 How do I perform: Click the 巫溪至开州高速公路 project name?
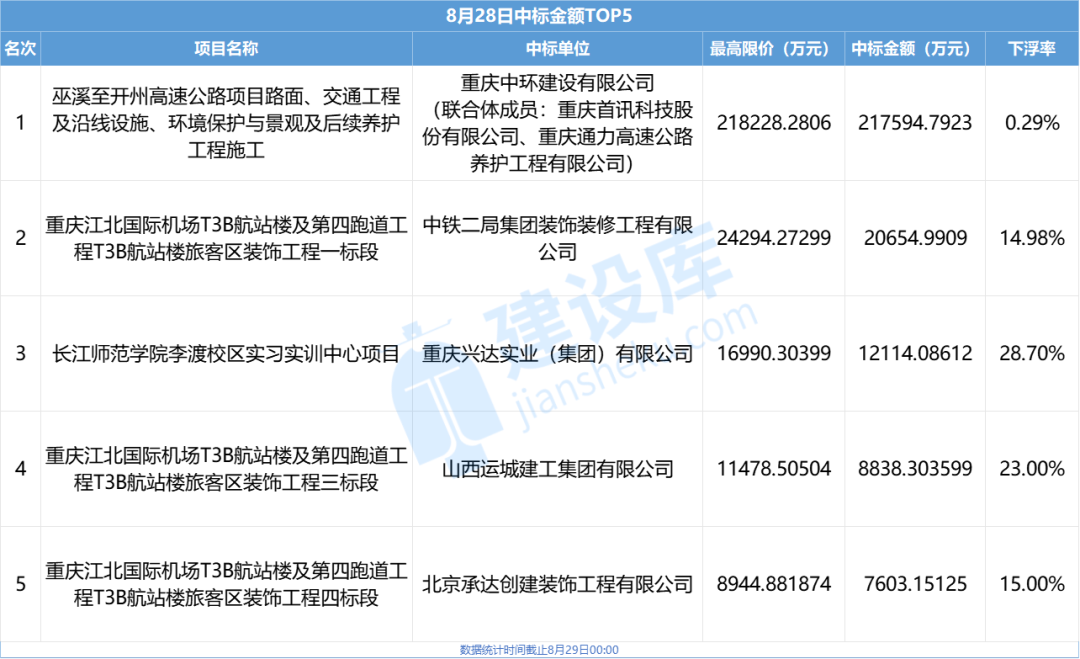point(227,124)
